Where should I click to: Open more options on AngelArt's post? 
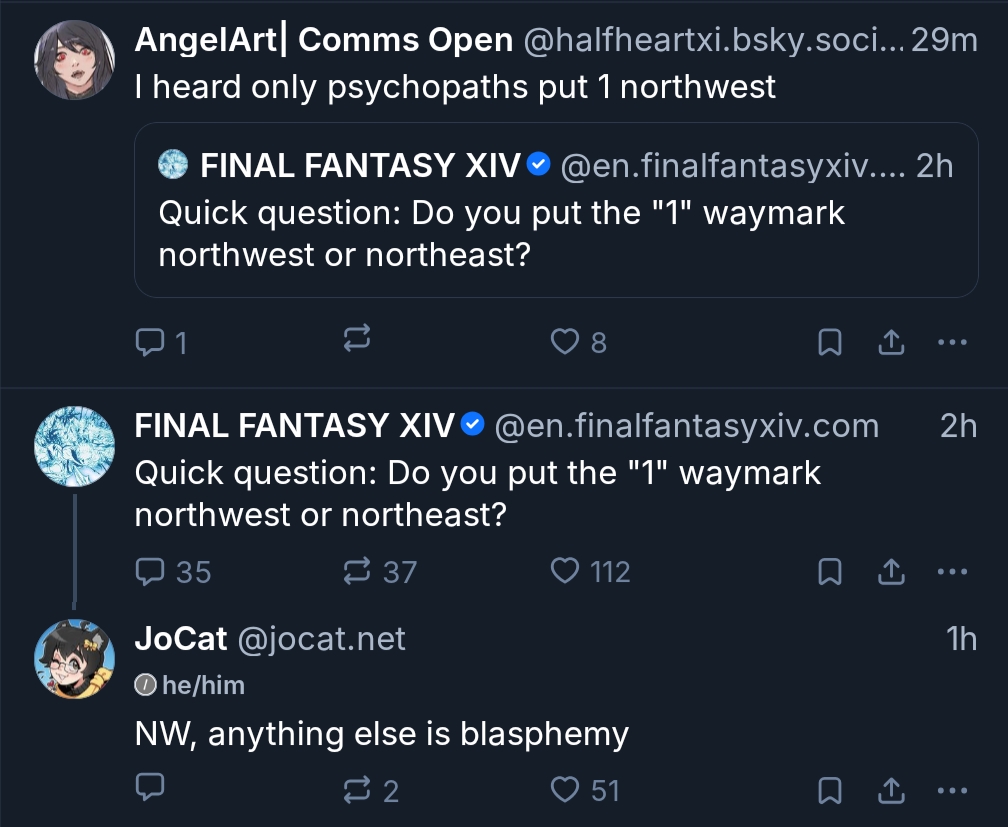click(952, 343)
